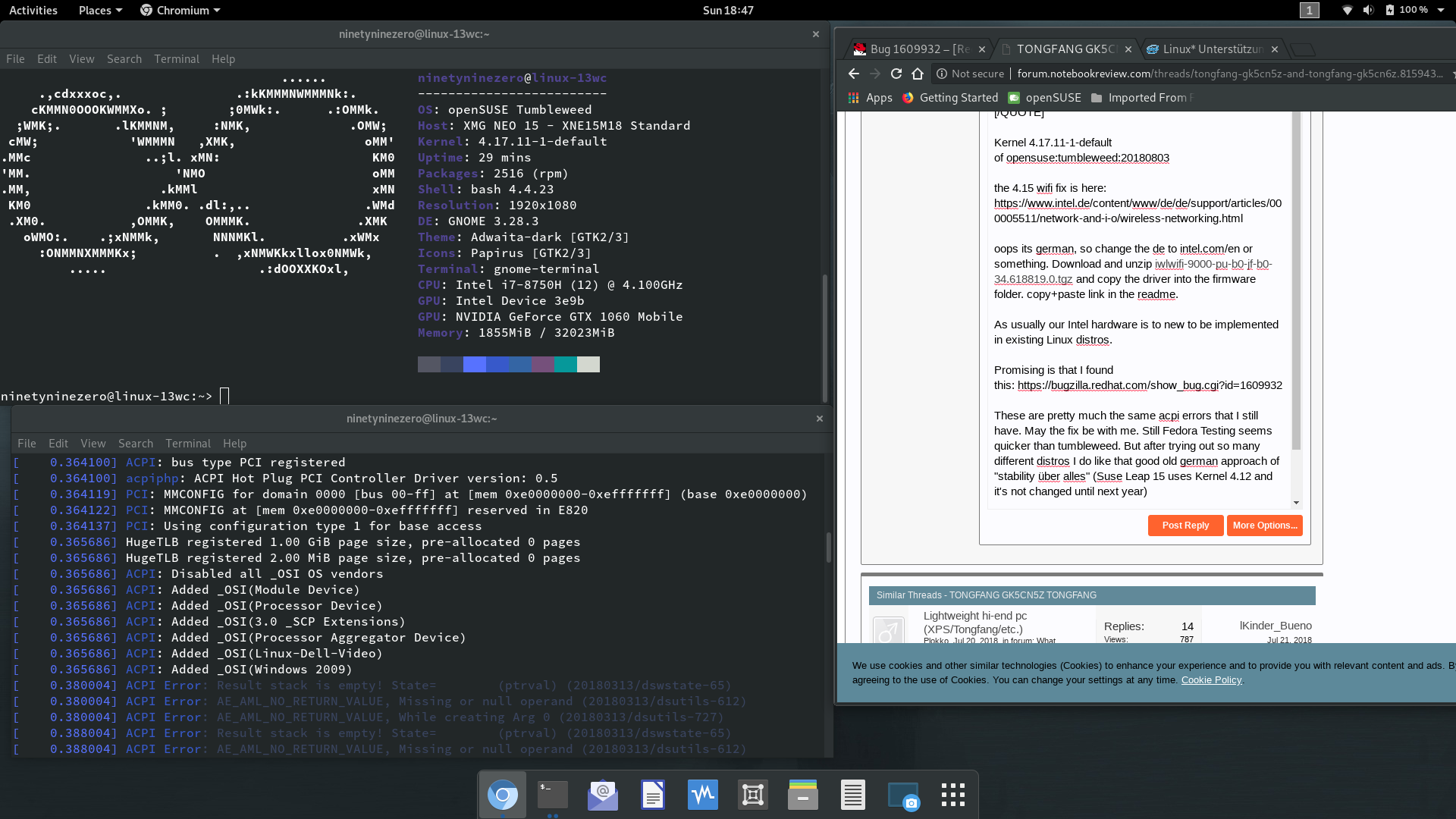Click the reply editor vertical scrollbar

[x=1296, y=281]
